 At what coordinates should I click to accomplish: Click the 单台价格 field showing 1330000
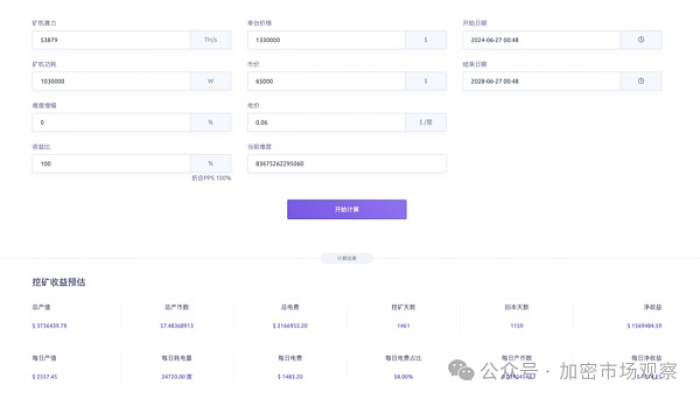(326, 40)
